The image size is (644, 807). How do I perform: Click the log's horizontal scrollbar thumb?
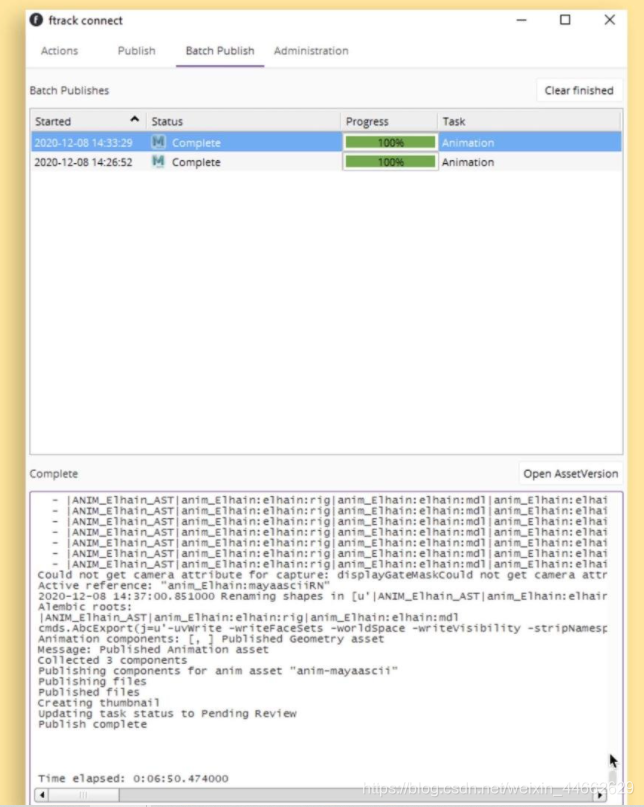tap(84, 795)
